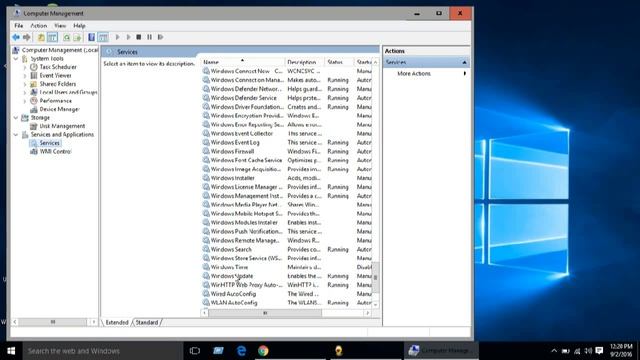The height and width of the screenshot is (360, 640).
Task: Select the Wired AutoConfig service row
Action: point(287,294)
